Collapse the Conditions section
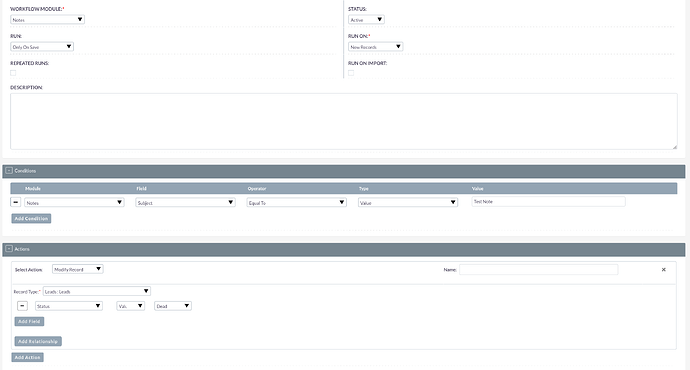Screen dimensions: 690x370 (9, 170)
